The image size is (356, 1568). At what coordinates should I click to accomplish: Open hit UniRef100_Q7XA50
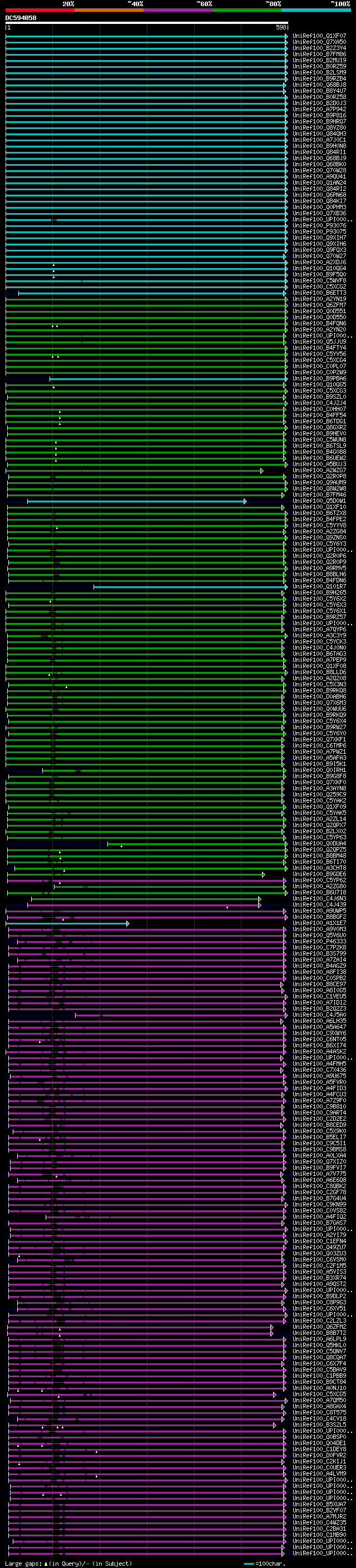tap(319, 42)
